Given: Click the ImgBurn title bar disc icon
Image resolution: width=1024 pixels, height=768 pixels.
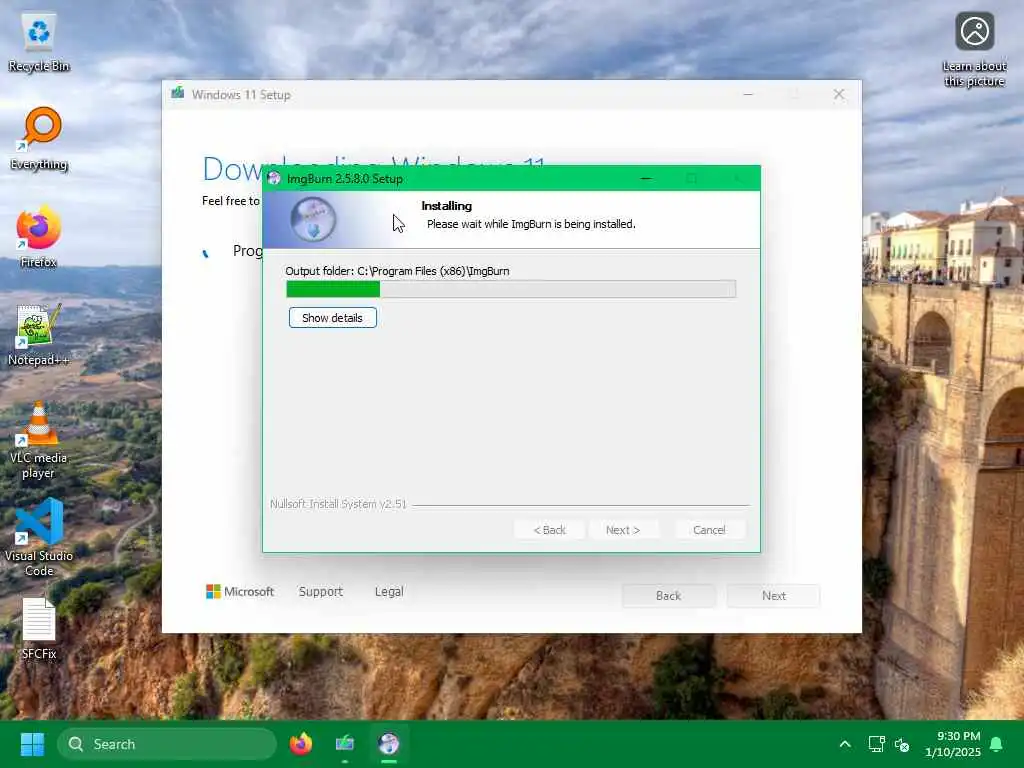Looking at the screenshot, I should 274,178.
